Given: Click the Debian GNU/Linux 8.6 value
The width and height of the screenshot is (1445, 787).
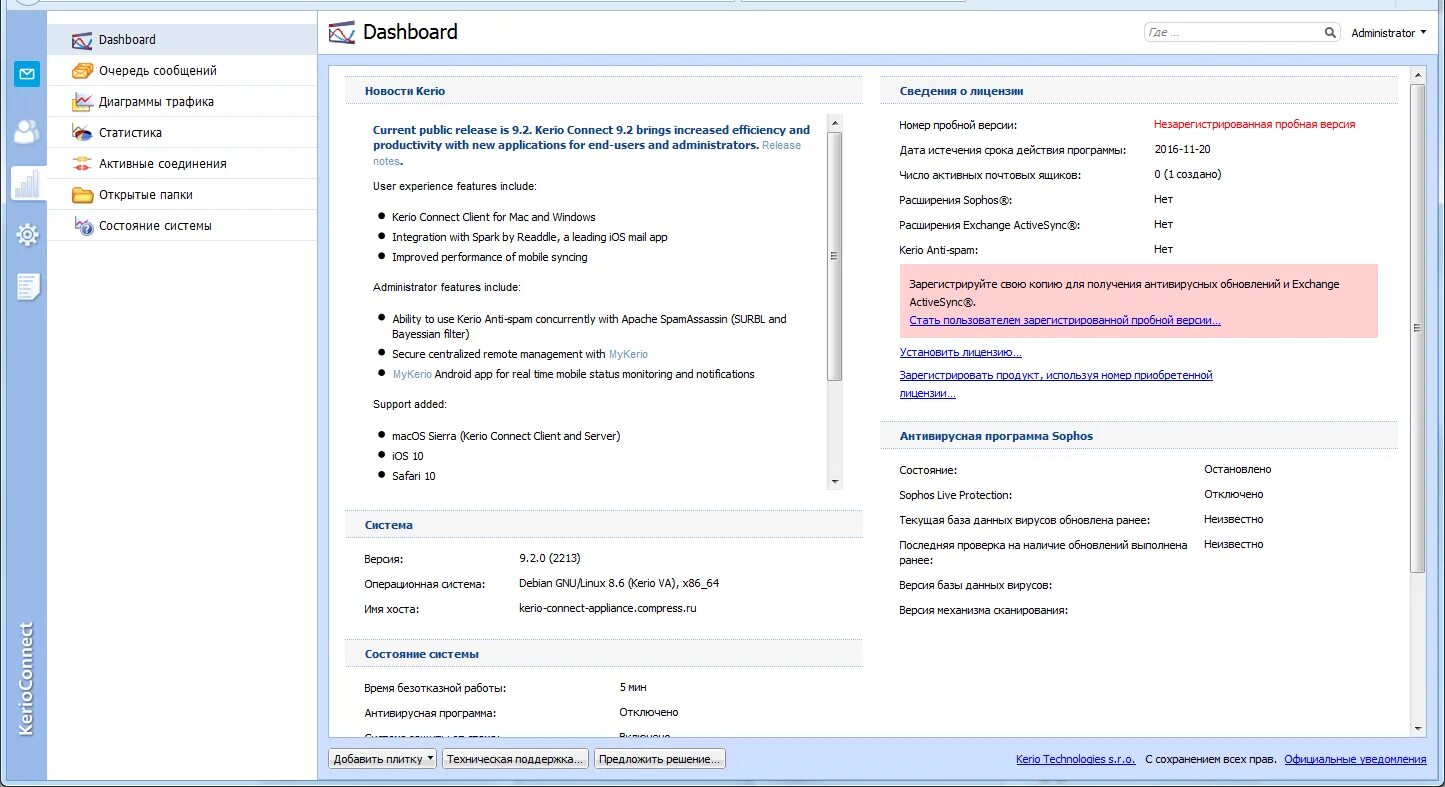Looking at the screenshot, I should pos(618,583).
